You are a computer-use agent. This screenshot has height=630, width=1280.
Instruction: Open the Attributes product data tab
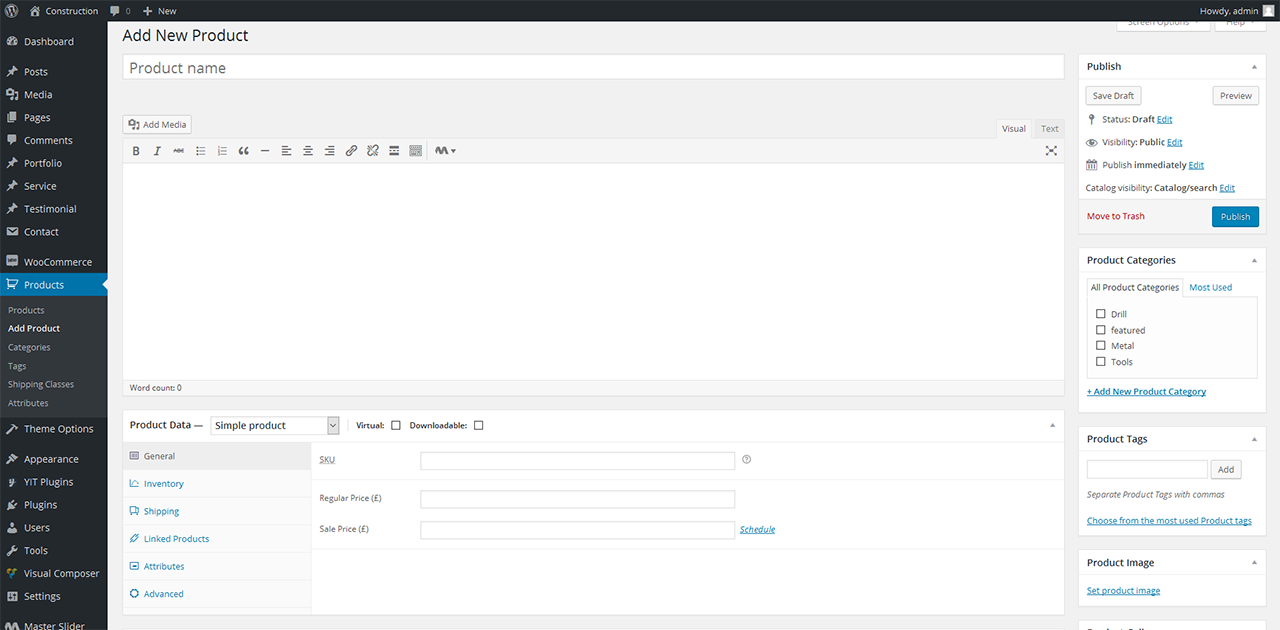217,567
